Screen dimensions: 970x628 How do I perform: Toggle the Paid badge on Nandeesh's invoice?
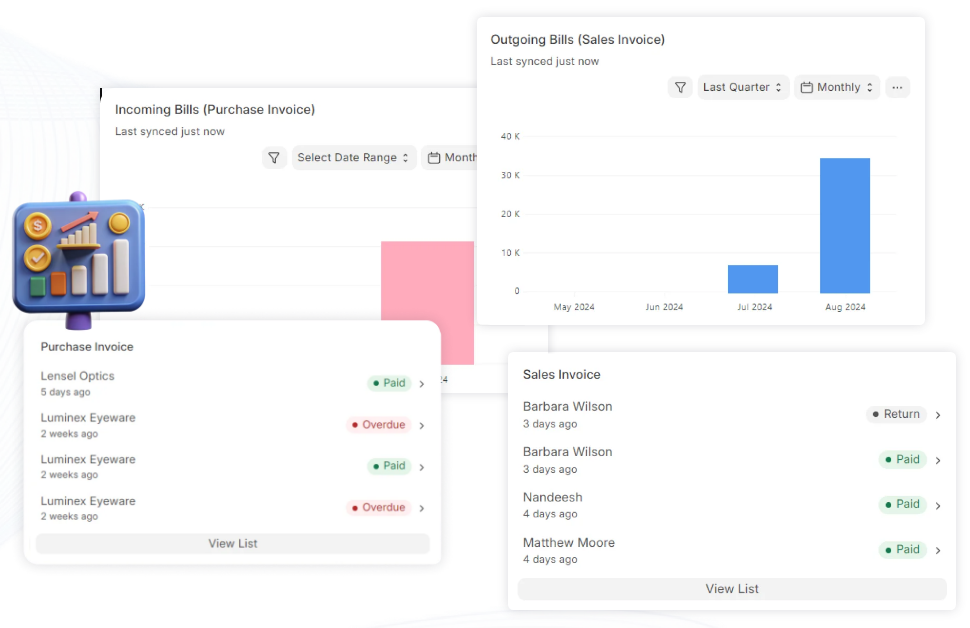[x=903, y=504]
